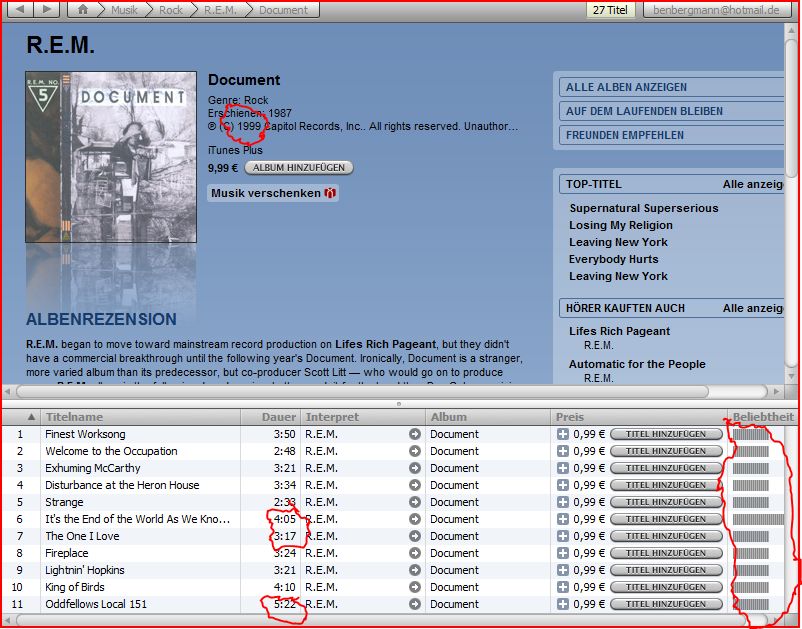This screenshot has height=629, width=802.
Task: Click the plus icon in Welcome to the Occupation row
Action: point(563,451)
